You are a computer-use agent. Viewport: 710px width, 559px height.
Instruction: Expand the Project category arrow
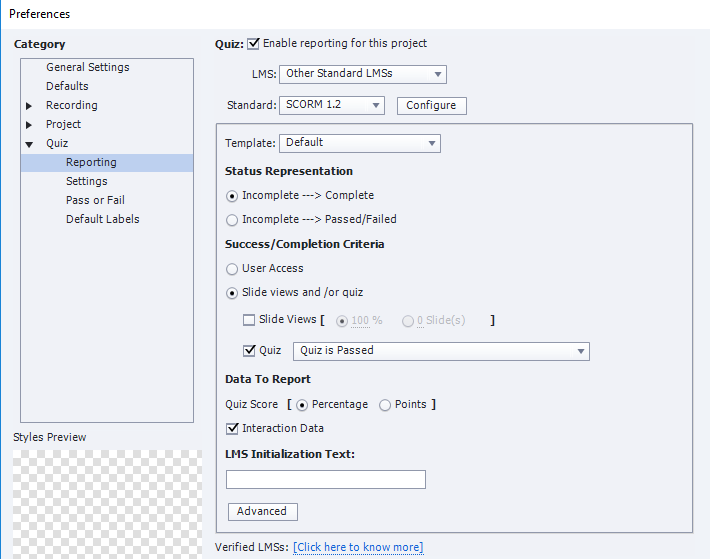pos(29,125)
